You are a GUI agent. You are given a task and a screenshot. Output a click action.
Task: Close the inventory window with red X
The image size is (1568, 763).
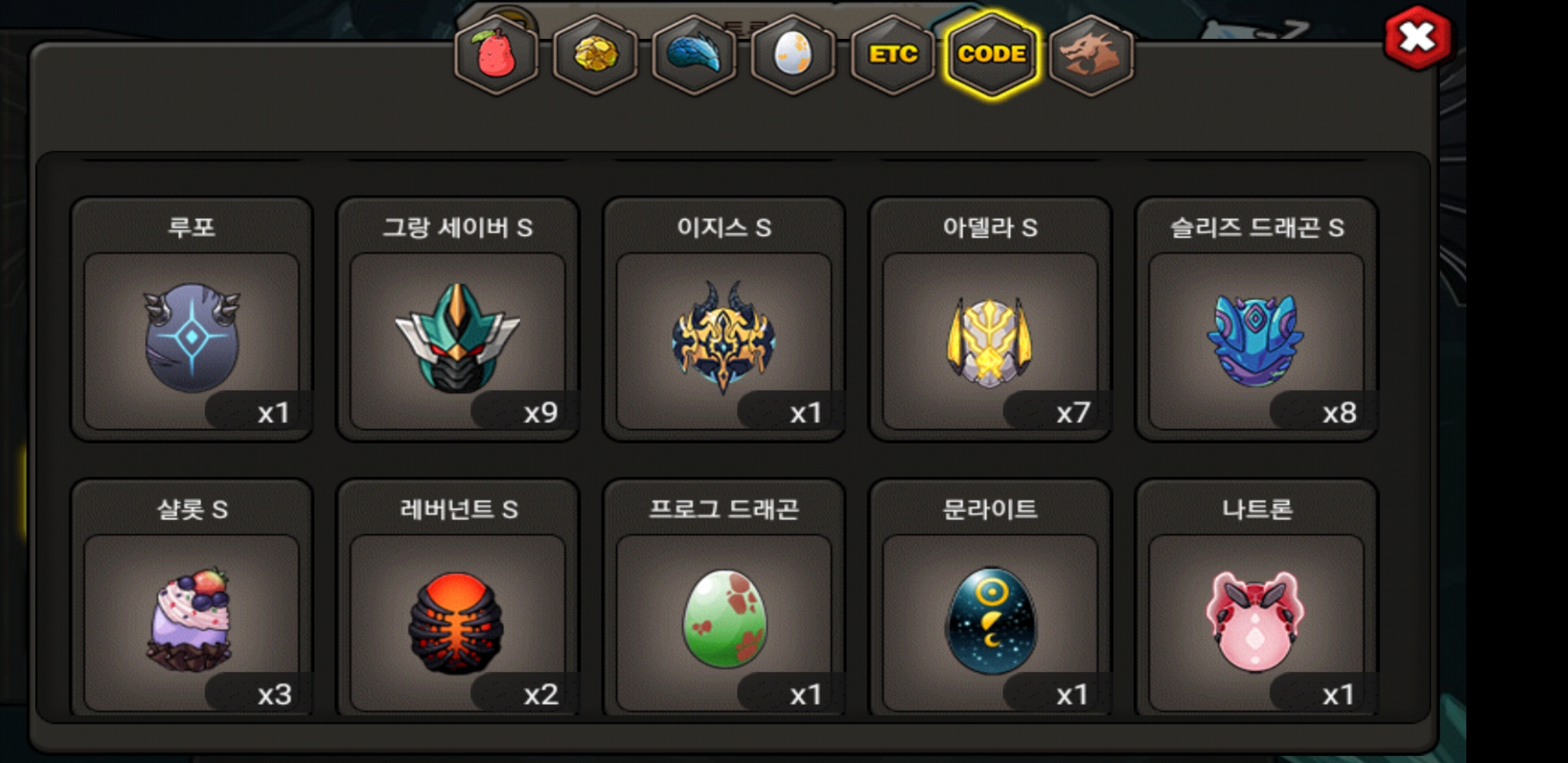click(1418, 37)
